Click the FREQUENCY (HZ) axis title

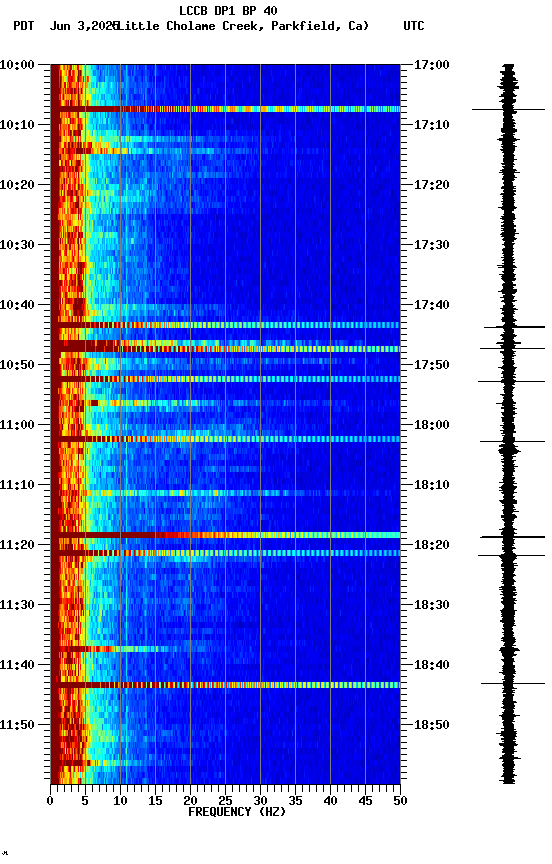tap(237, 812)
